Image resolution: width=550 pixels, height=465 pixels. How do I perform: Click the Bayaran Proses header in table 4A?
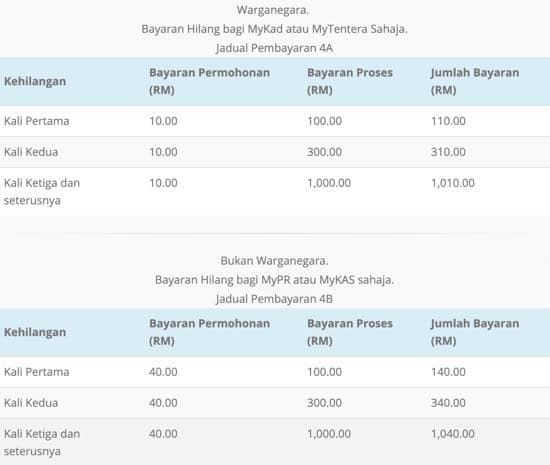pyautogui.click(x=350, y=81)
